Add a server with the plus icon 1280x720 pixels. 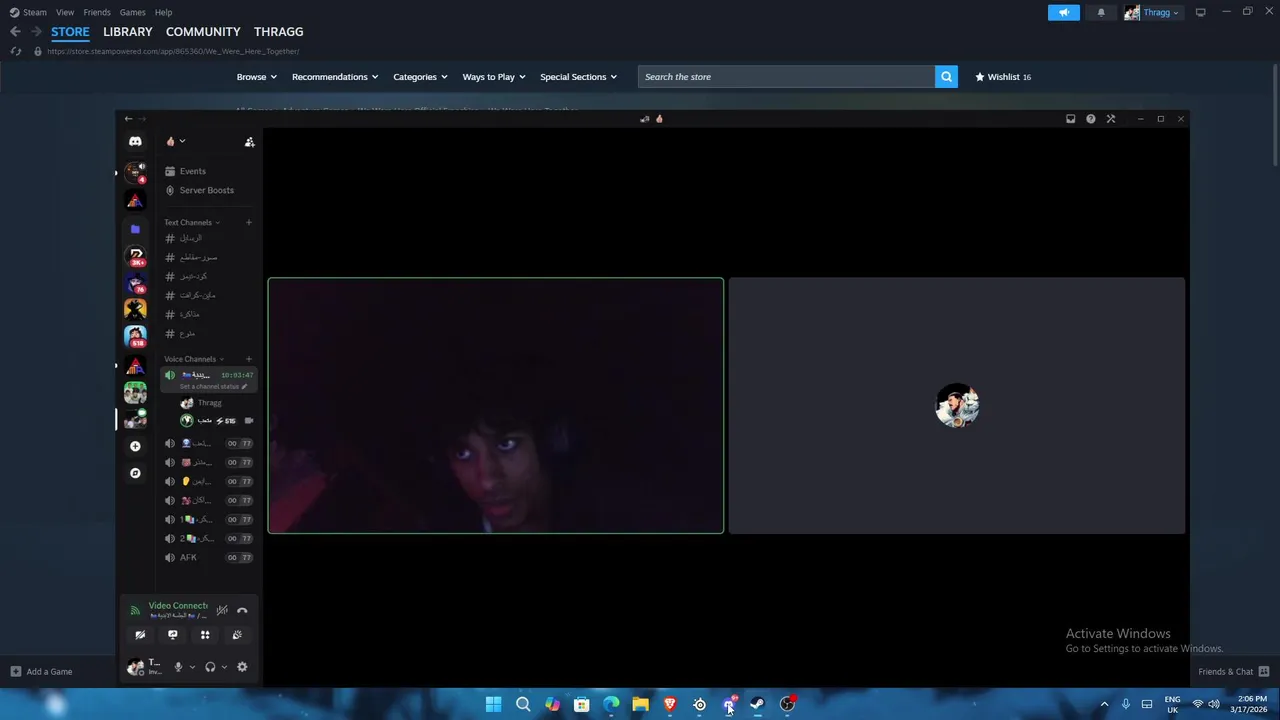[x=135, y=446]
